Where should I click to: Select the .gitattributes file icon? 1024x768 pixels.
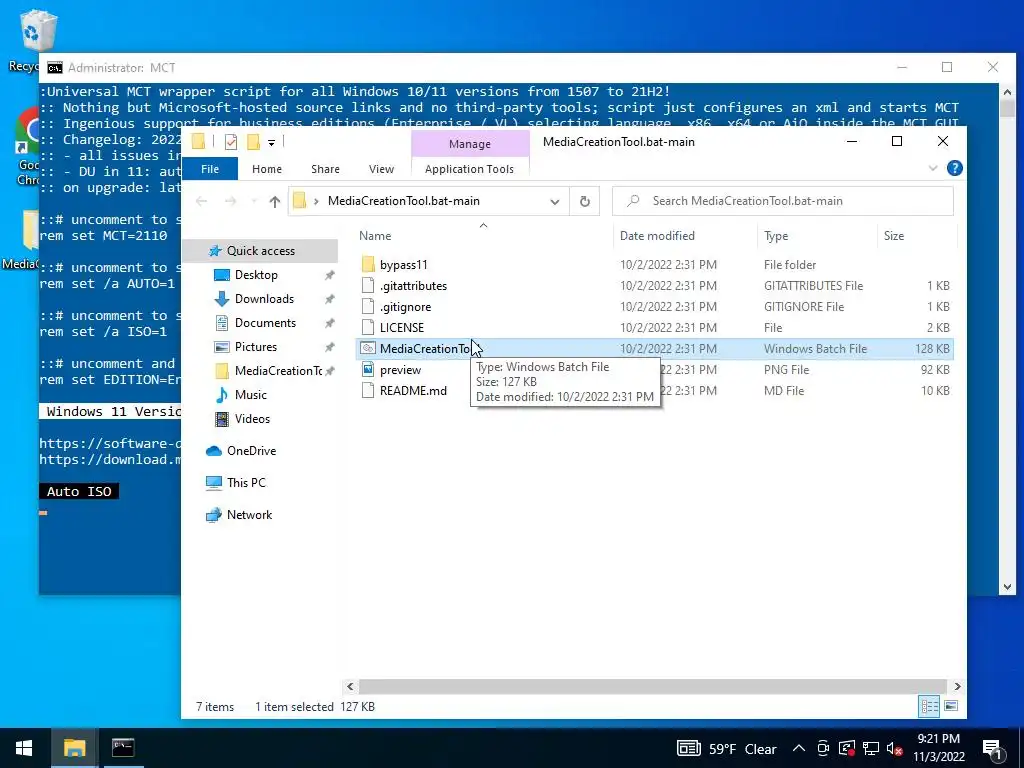click(368, 285)
